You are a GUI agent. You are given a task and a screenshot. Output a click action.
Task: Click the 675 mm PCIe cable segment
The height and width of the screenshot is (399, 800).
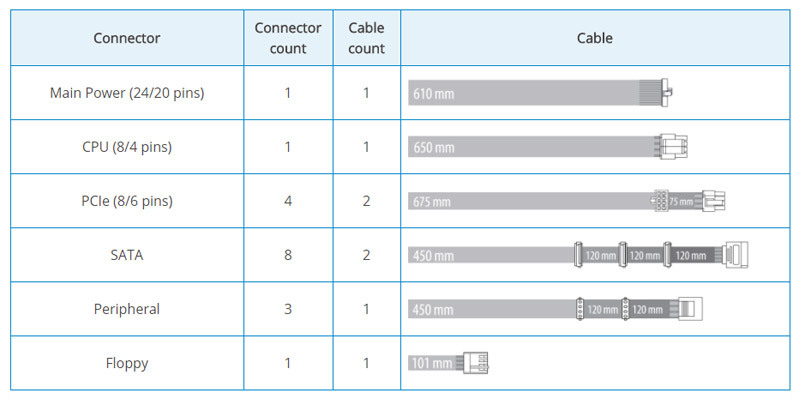click(x=530, y=201)
